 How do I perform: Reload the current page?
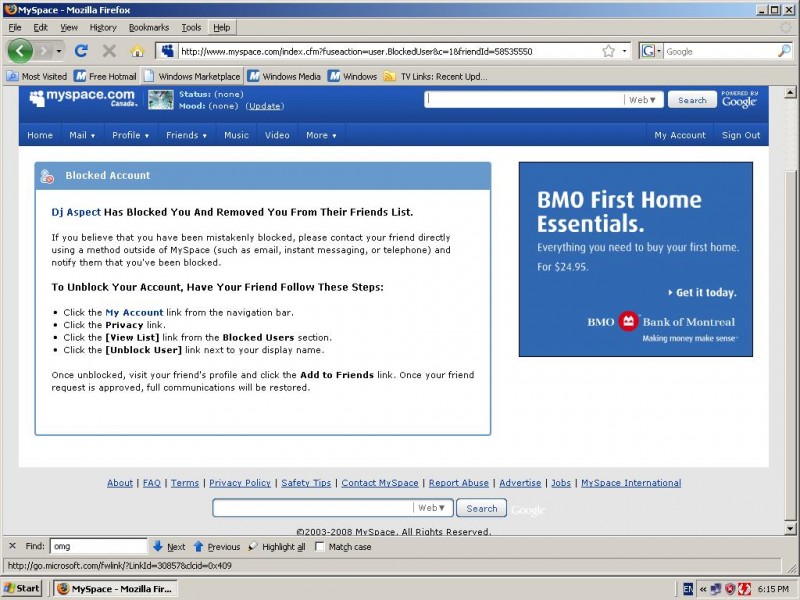[x=81, y=51]
